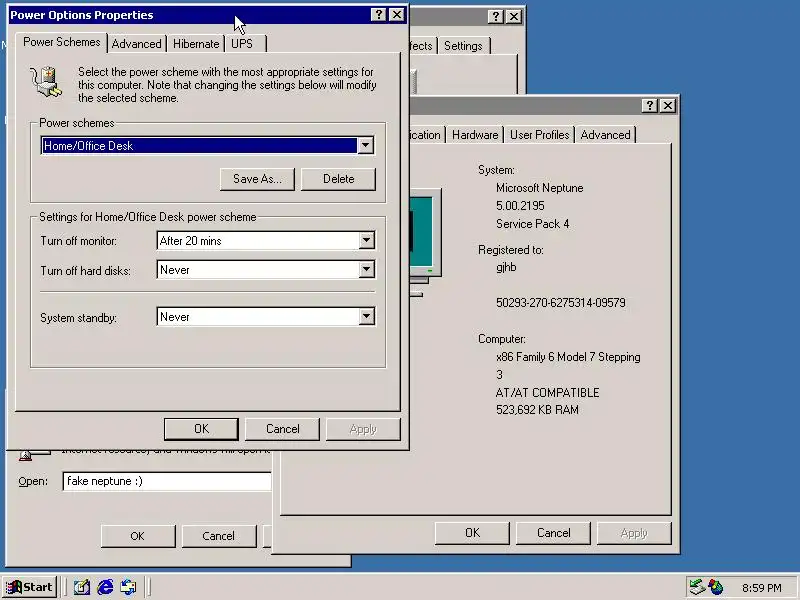Switch to the Power Schemes tab
This screenshot has width=800, height=600.
tap(61, 42)
